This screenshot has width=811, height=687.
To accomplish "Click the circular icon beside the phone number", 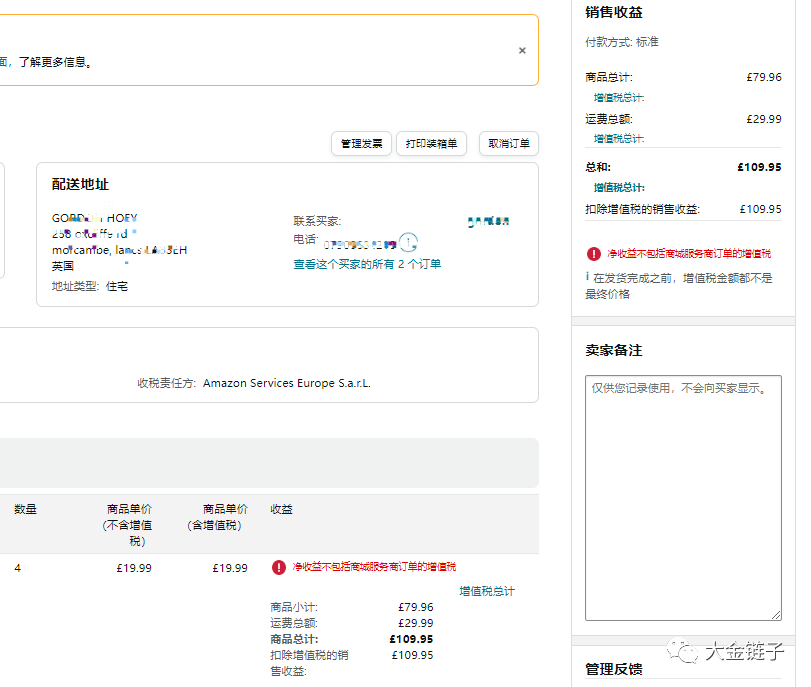I will click(x=408, y=242).
